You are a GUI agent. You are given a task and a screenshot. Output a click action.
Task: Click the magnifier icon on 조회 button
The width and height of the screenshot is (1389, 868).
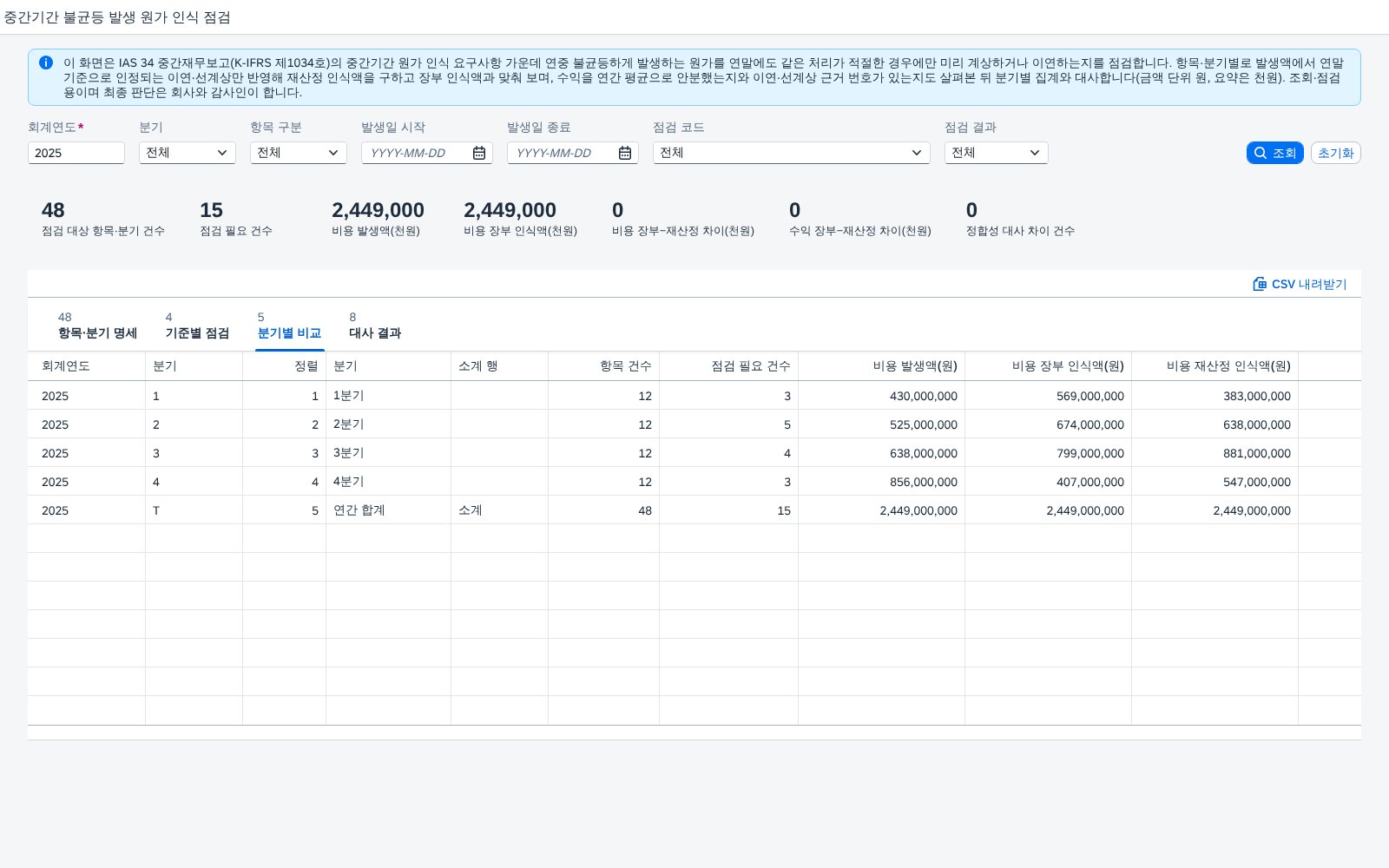1261,153
